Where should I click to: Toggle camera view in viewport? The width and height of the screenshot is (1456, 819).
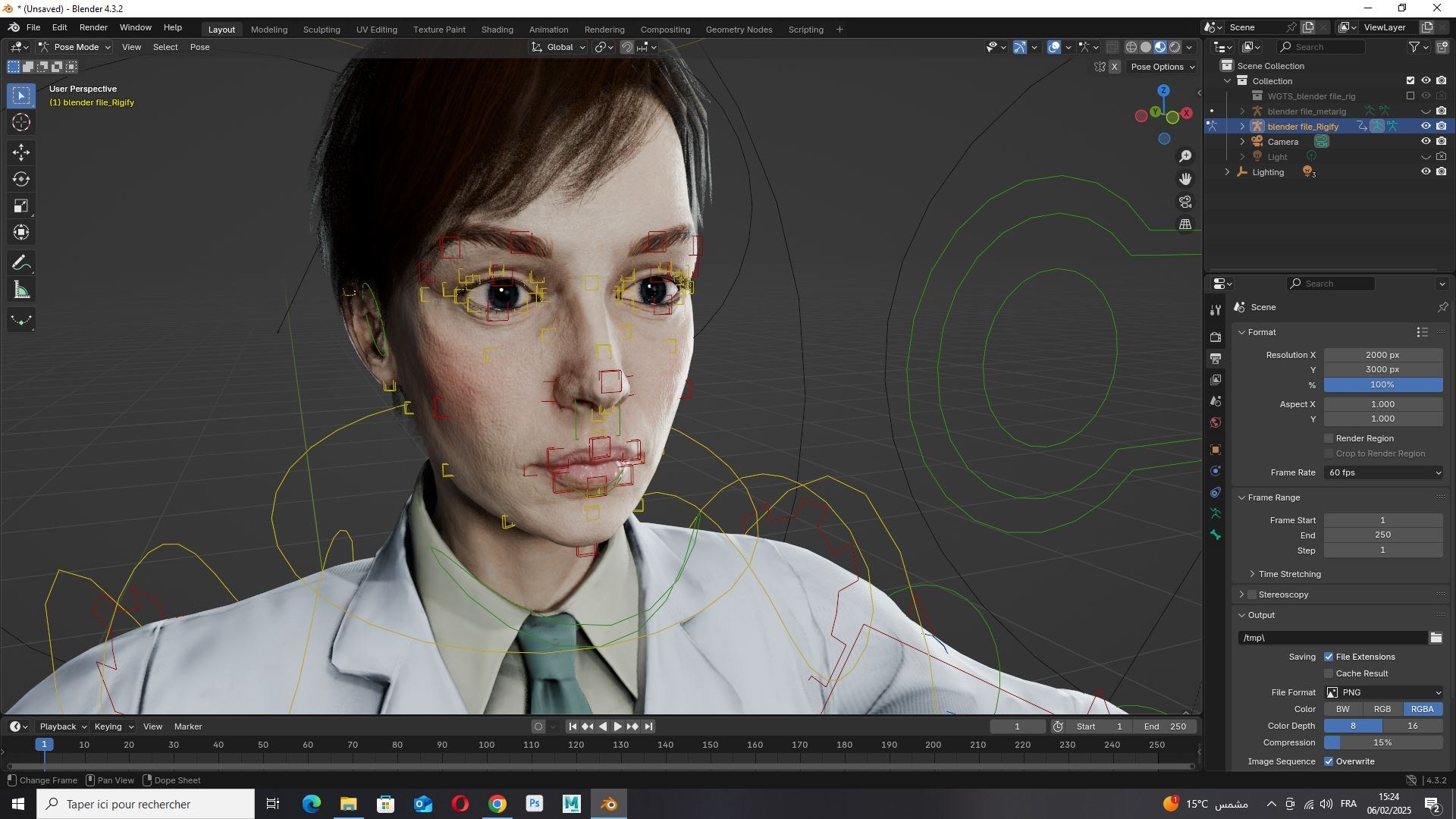(1185, 202)
